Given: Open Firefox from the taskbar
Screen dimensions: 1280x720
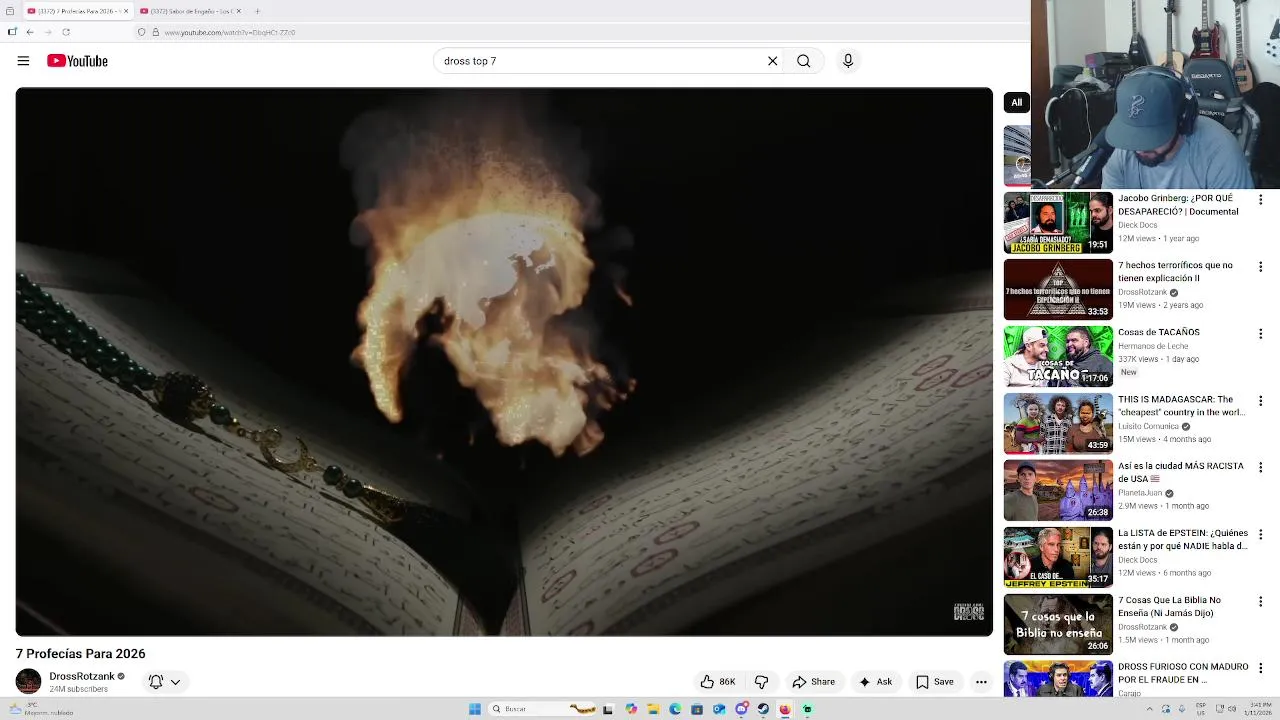Looking at the screenshot, I should [785, 709].
